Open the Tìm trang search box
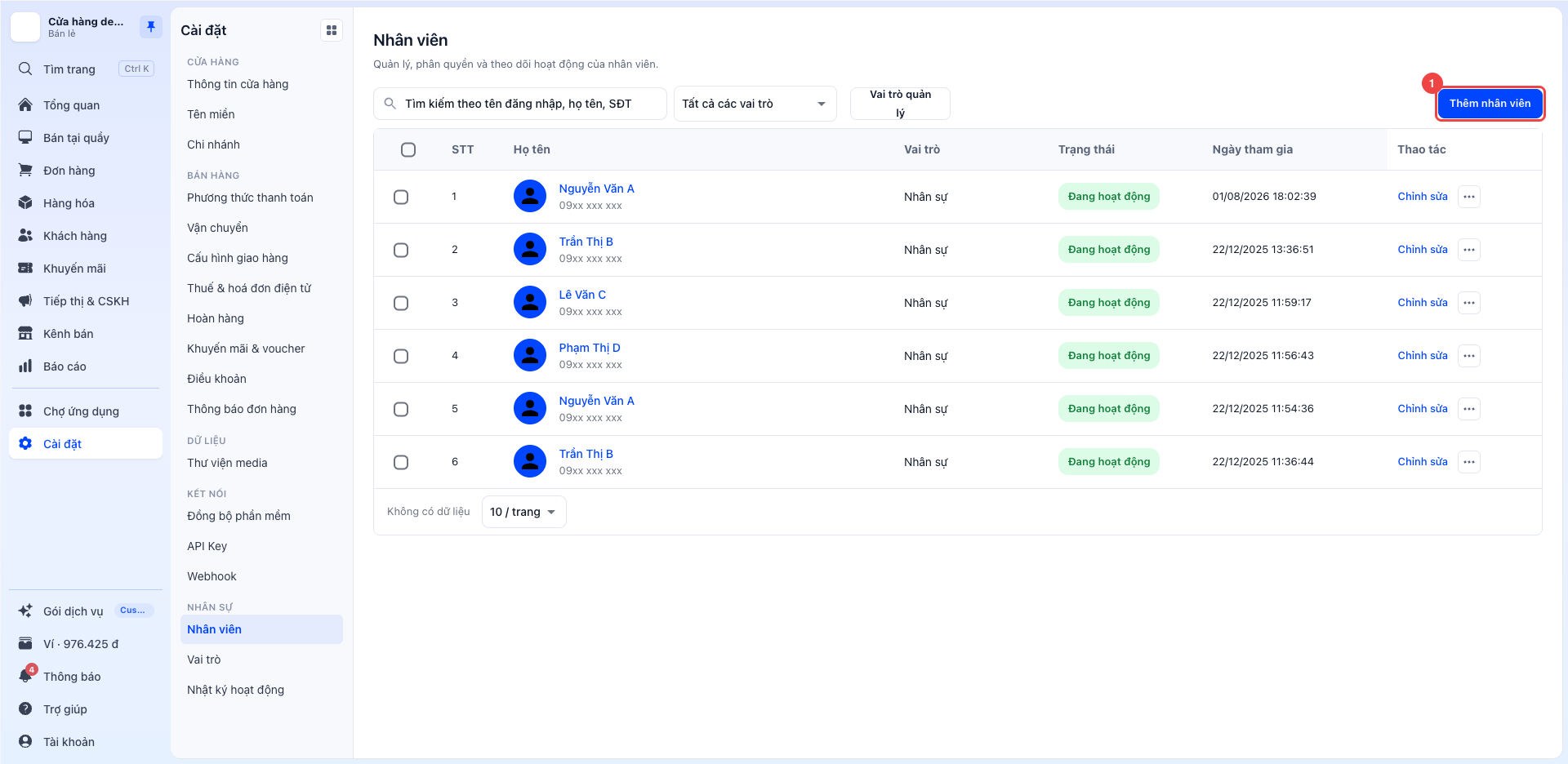This screenshot has width=1568, height=764. (x=86, y=69)
